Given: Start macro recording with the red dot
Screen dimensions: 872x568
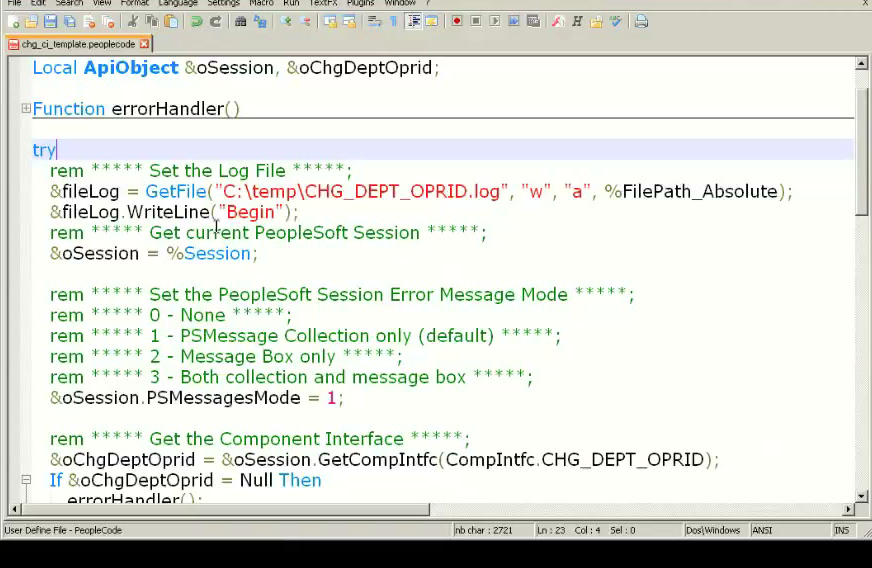Looking at the screenshot, I should point(457,22).
